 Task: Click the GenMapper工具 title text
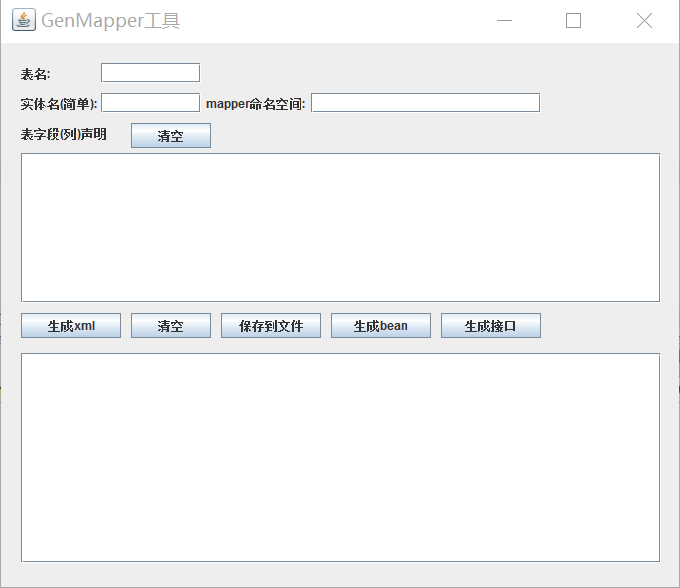(x=111, y=21)
